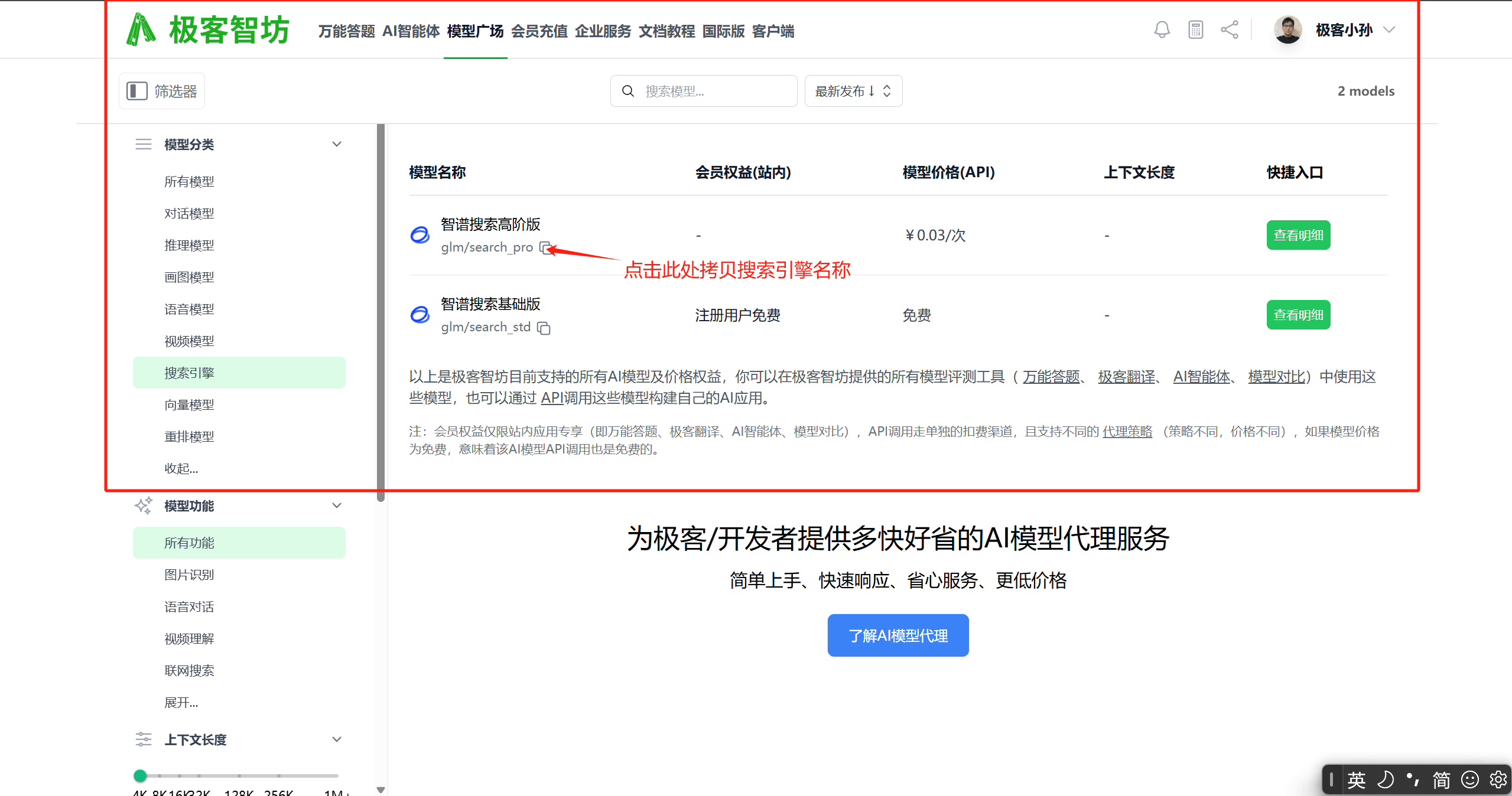This screenshot has width=1512, height=796.
Task: Open the 模型广场 nav tab
Action: point(476,31)
